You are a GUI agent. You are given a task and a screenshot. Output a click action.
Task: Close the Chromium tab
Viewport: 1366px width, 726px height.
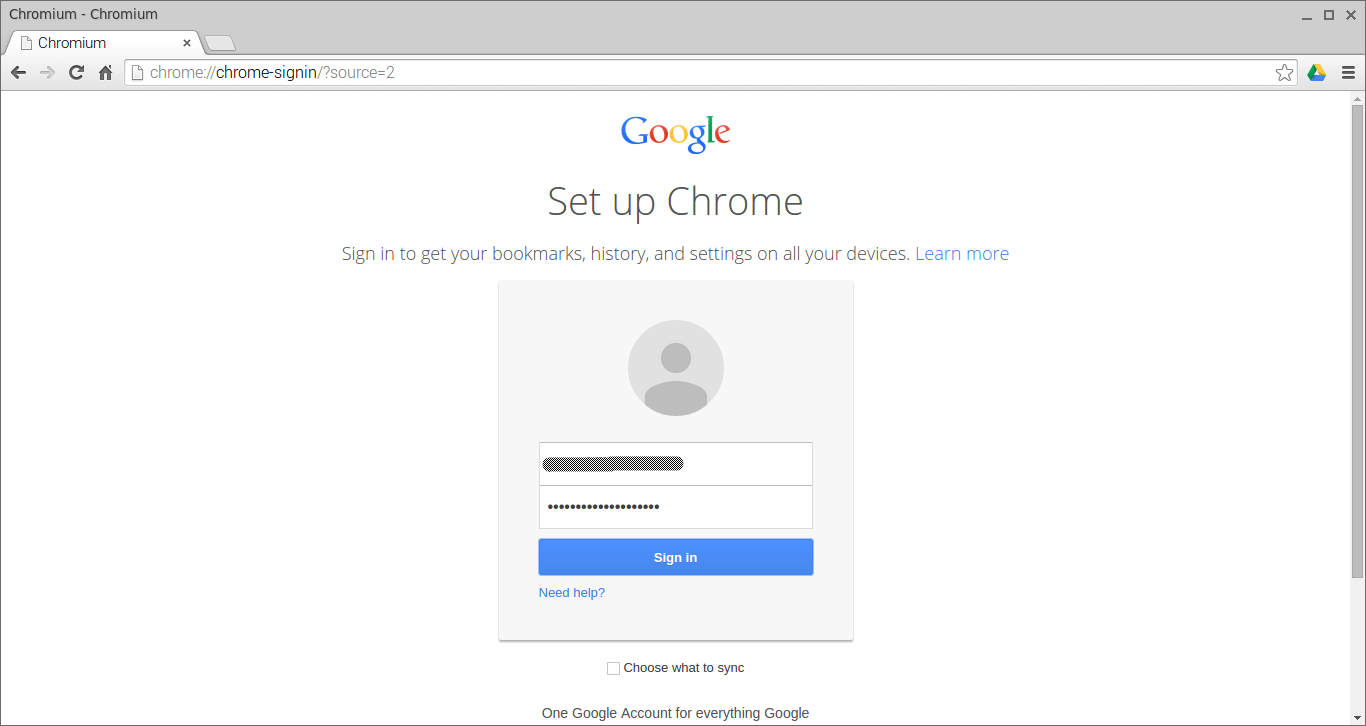(x=187, y=43)
